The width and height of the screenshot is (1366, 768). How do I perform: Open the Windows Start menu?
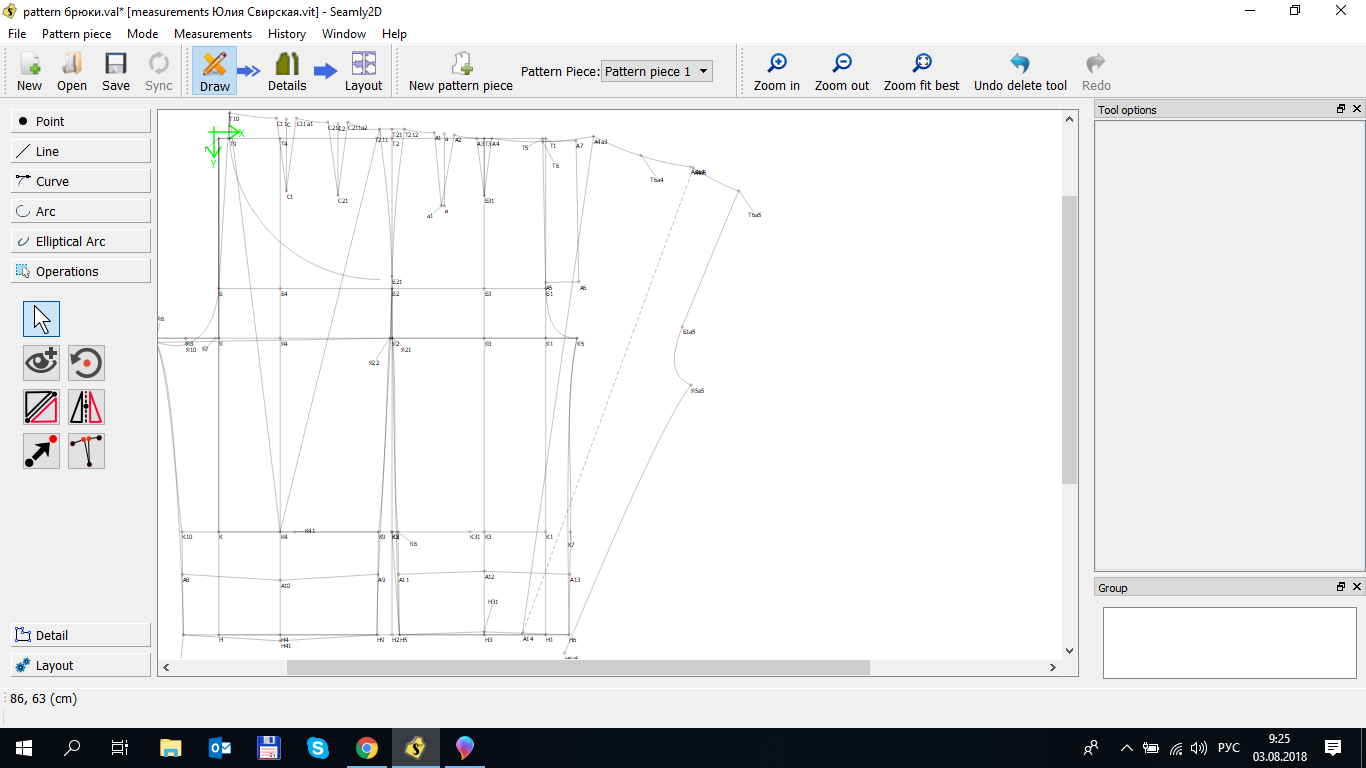[24, 747]
